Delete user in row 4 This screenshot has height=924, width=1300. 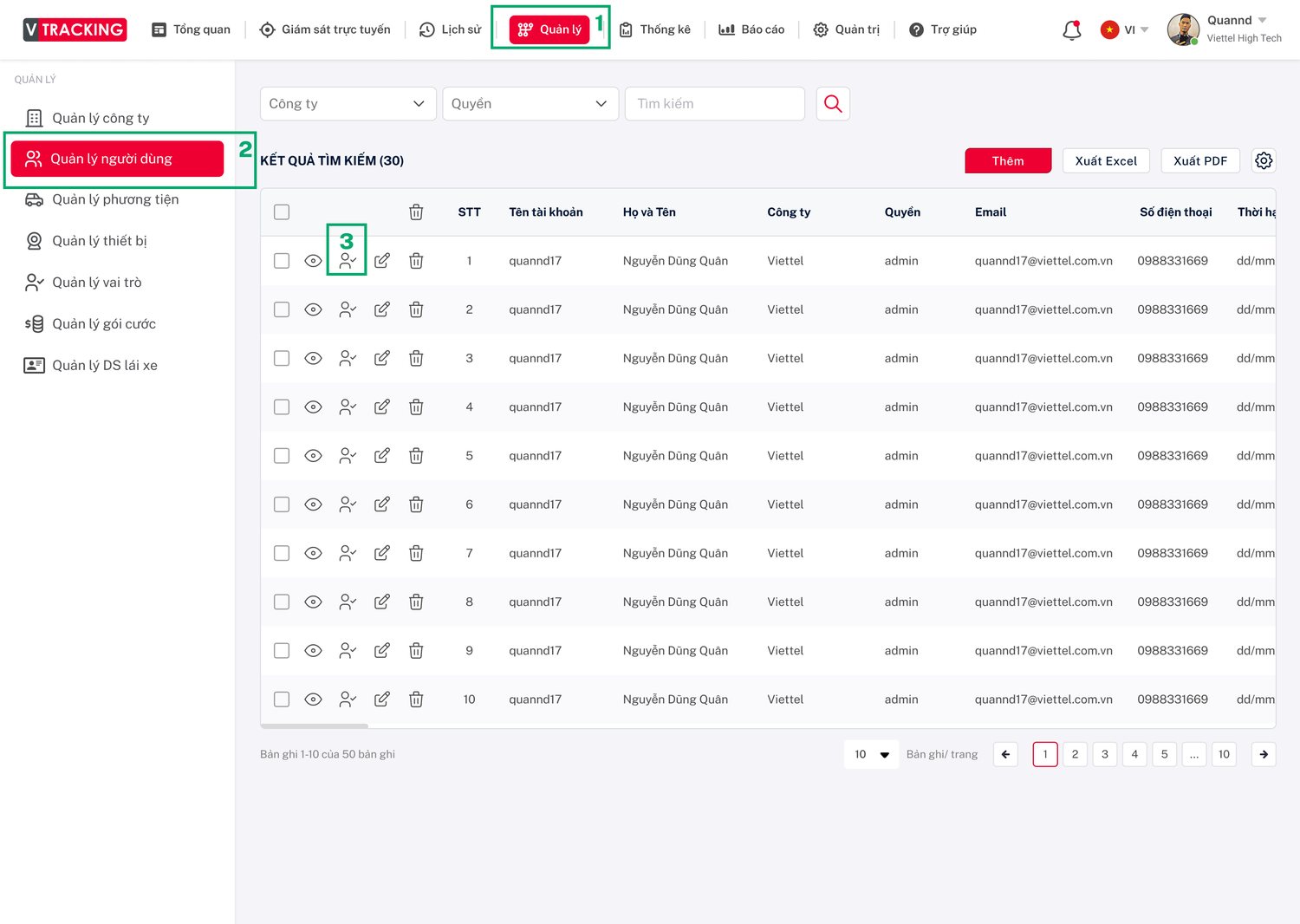(x=416, y=407)
